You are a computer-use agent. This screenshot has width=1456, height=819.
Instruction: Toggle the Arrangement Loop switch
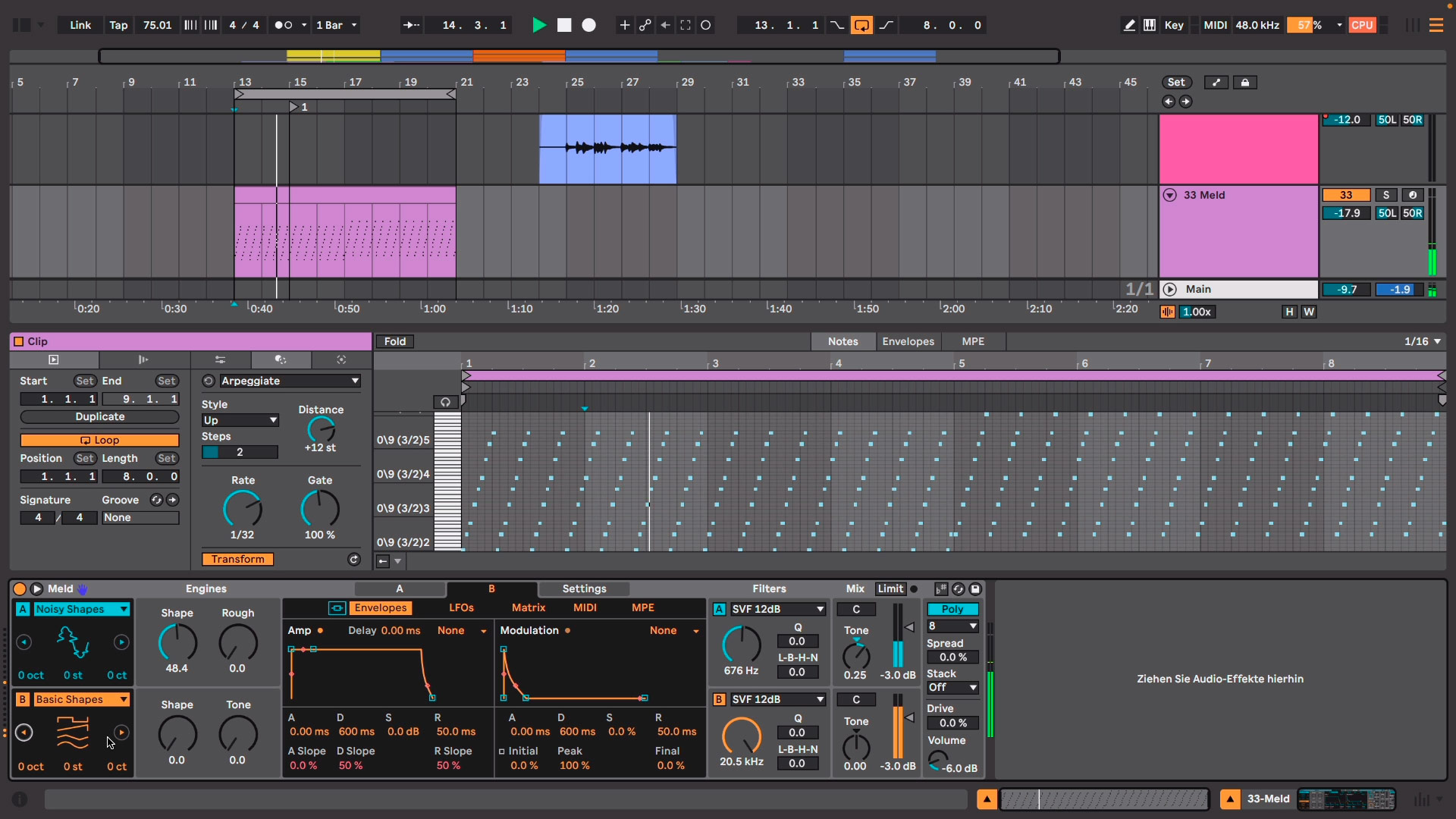tap(861, 25)
